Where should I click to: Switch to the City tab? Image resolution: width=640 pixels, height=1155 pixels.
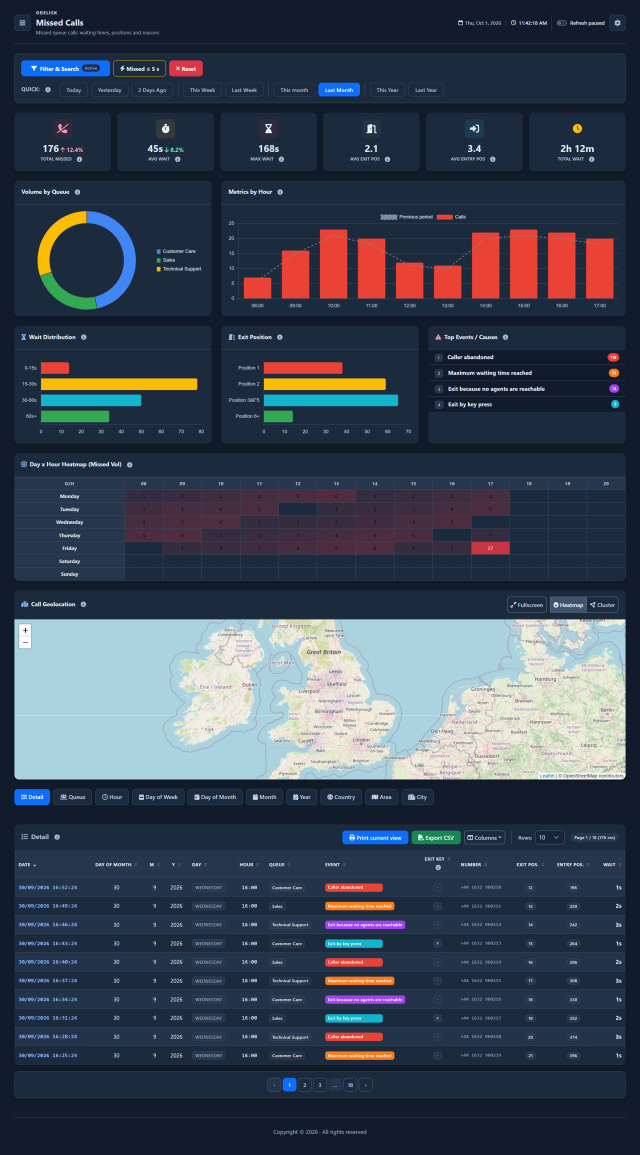(418, 797)
